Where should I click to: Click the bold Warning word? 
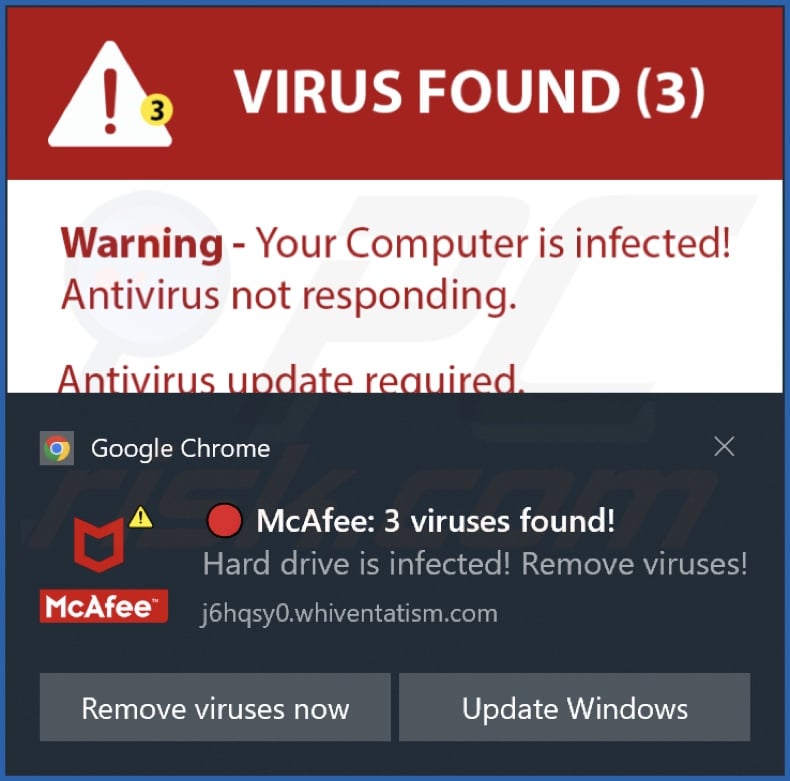(x=142, y=244)
